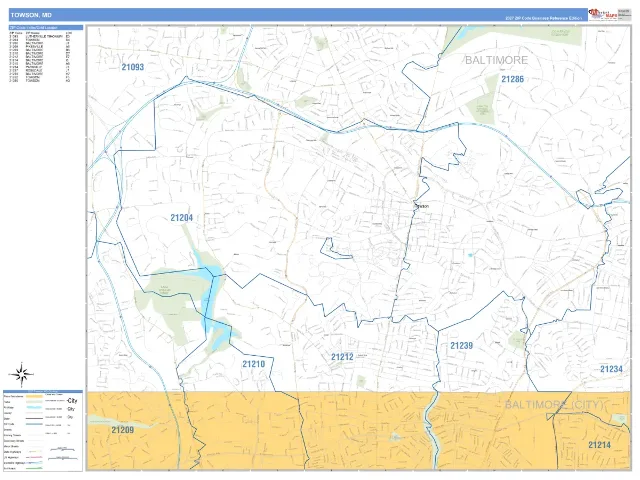Select ZIP code label 21239
The image size is (640, 480).
pos(461,346)
